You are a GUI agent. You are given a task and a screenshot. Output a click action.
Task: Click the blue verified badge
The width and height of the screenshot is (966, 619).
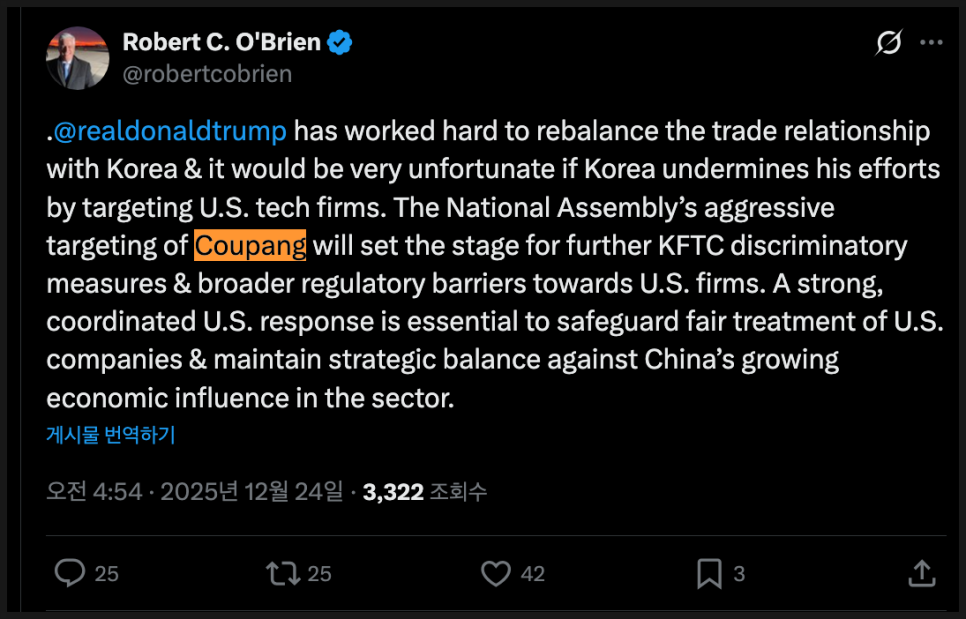point(341,42)
